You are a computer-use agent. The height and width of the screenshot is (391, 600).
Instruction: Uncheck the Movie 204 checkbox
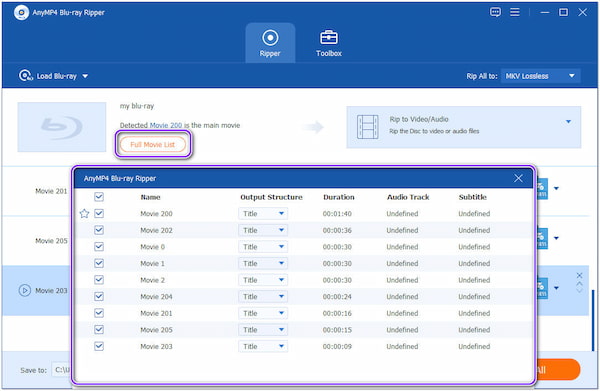99,297
